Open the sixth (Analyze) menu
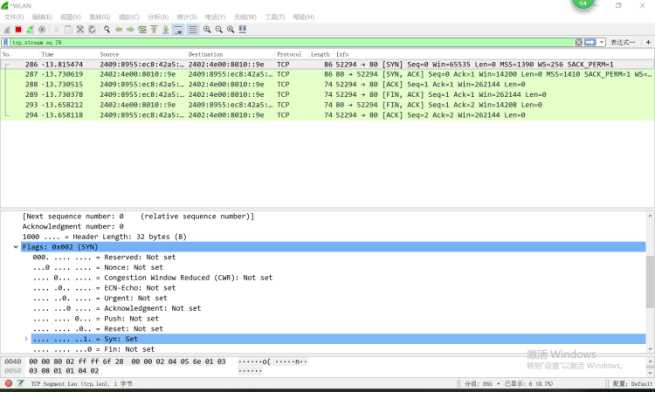The height and width of the screenshot is (393, 655). pyautogui.click(x=158, y=17)
